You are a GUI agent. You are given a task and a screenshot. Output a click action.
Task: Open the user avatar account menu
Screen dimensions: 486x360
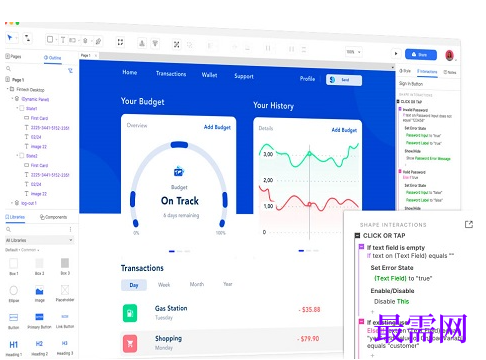[449, 55]
